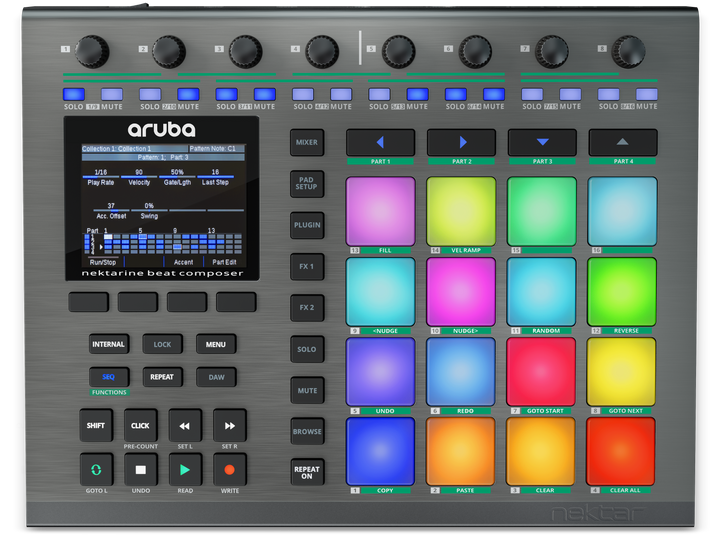Click the "Velocity" 90 display value
720x539 pixels.
(x=139, y=172)
